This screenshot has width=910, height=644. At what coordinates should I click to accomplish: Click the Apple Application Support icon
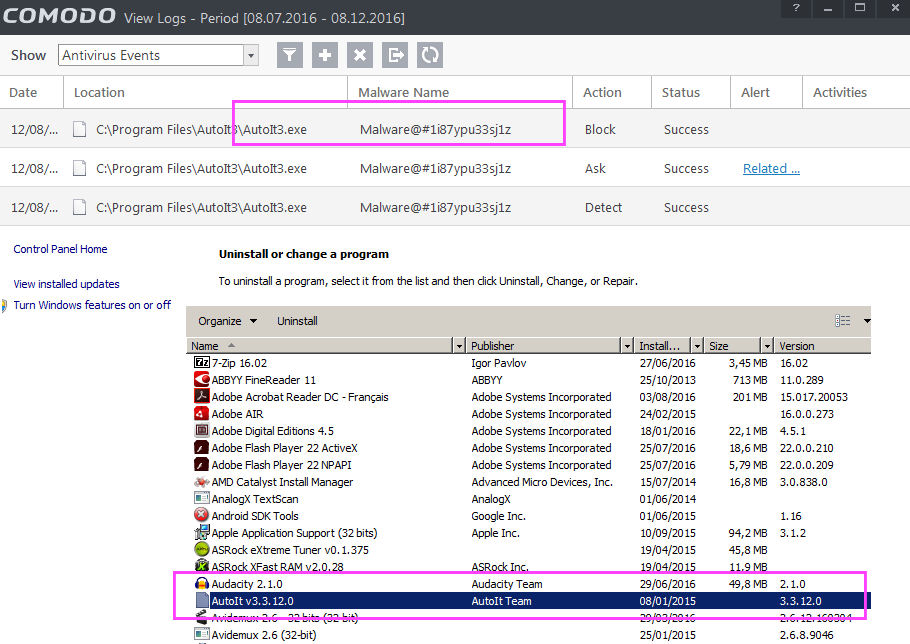pos(201,532)
